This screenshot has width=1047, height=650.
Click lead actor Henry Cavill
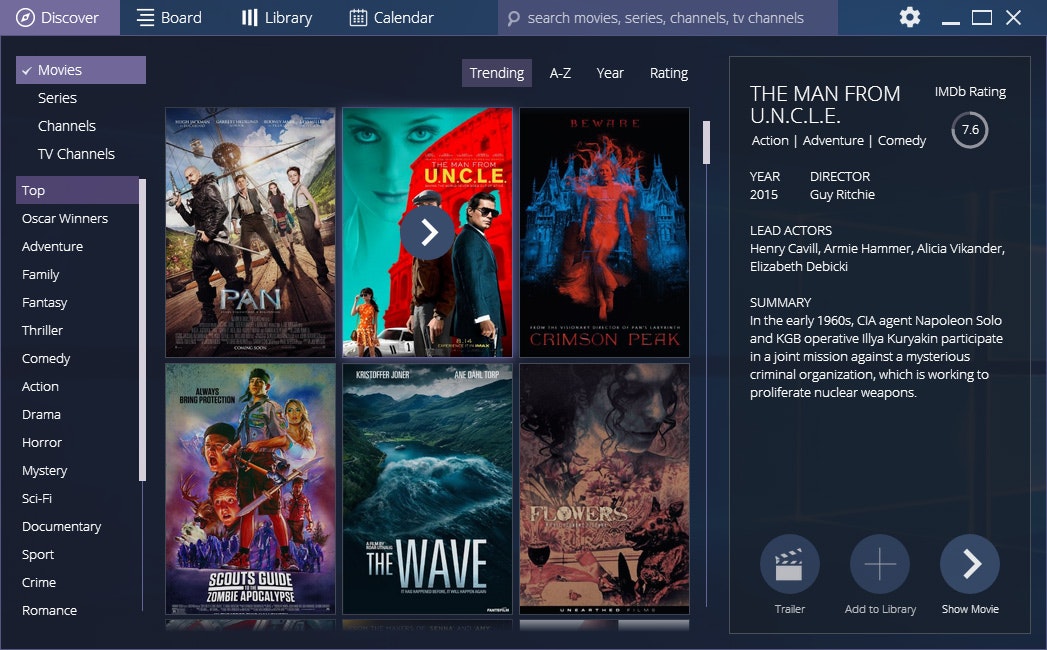coord(784,249)
